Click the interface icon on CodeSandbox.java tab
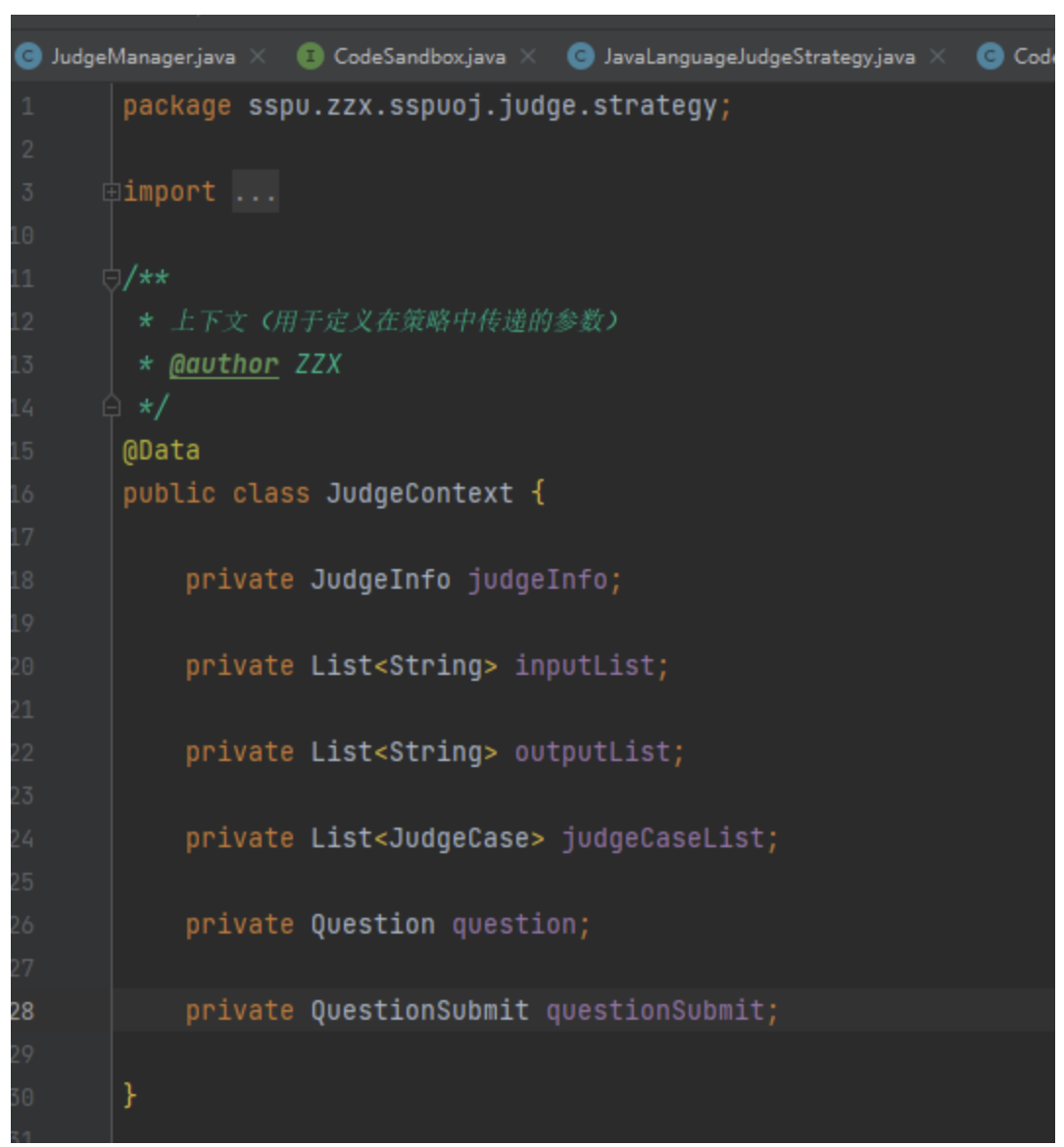Viewport: 1064px width, 1147px height. pyautogui.click(x=310, y=57)
